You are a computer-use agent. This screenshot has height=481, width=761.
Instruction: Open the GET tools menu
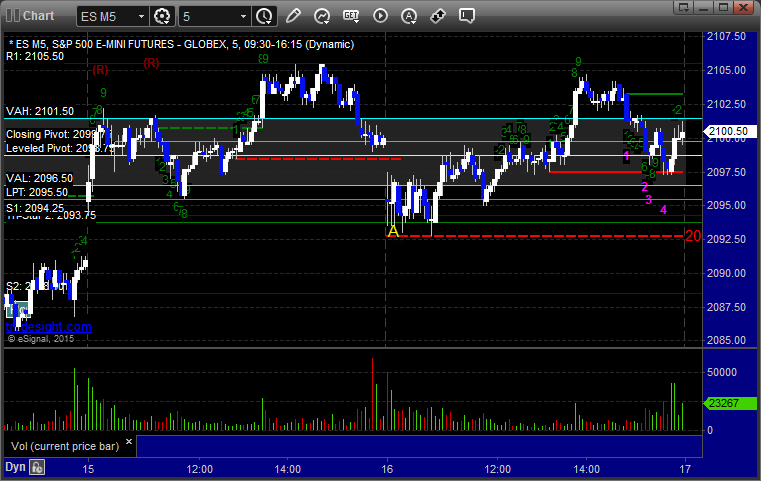(x=351, y=16)
